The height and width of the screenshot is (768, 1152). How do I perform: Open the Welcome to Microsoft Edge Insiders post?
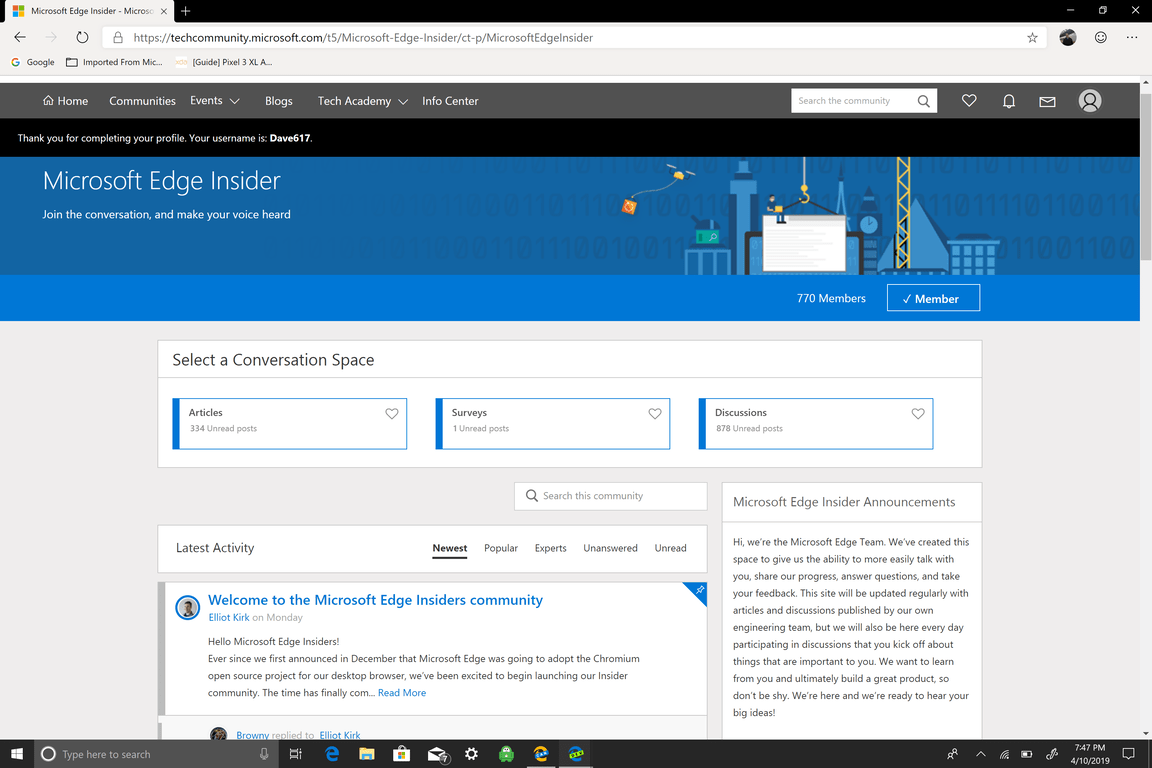(375, 600)
